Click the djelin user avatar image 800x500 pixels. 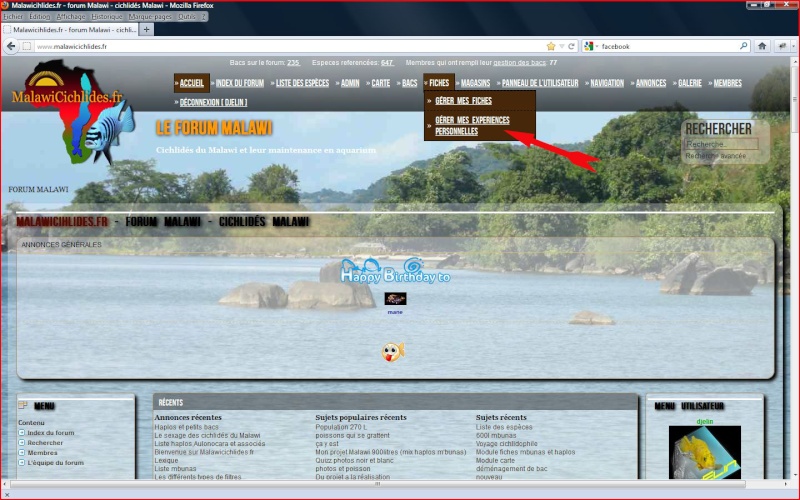pos(705,453)
